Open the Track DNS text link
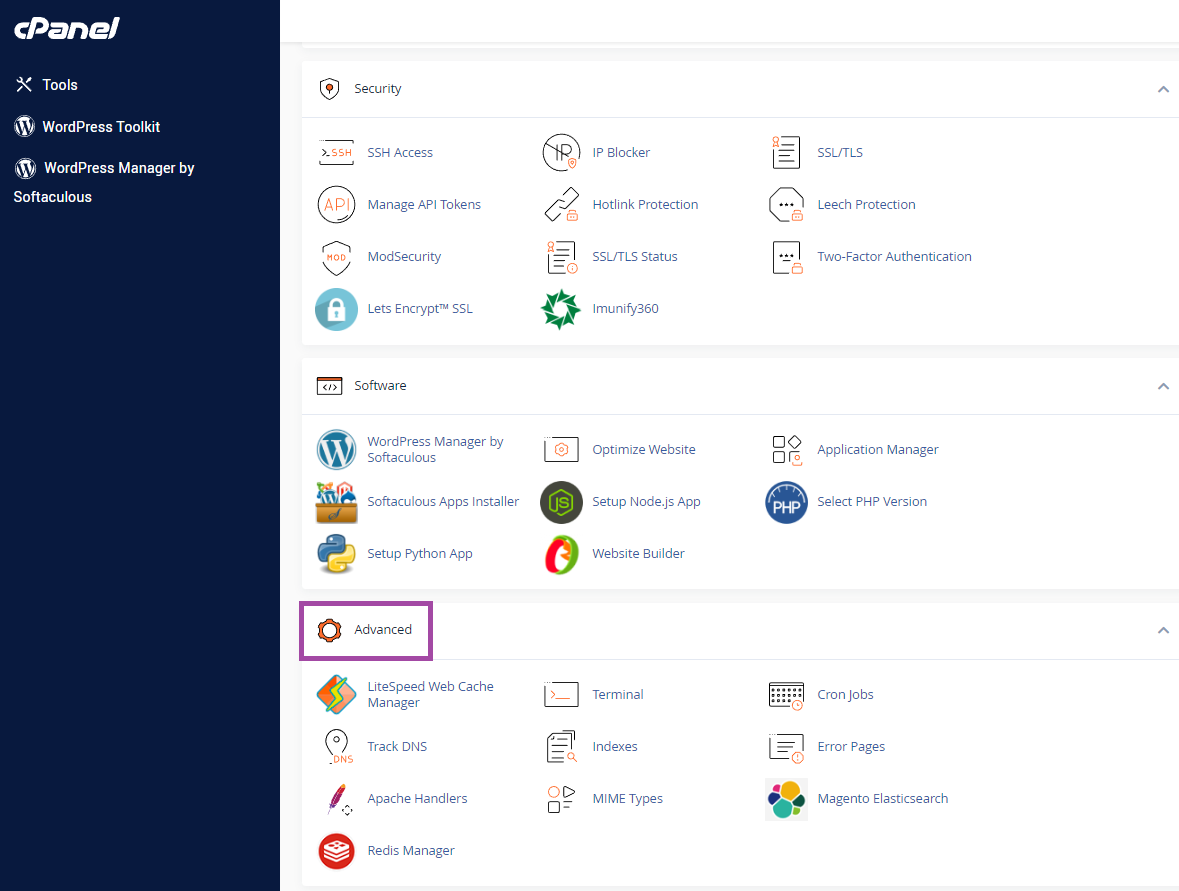 [x=397, y=747]
